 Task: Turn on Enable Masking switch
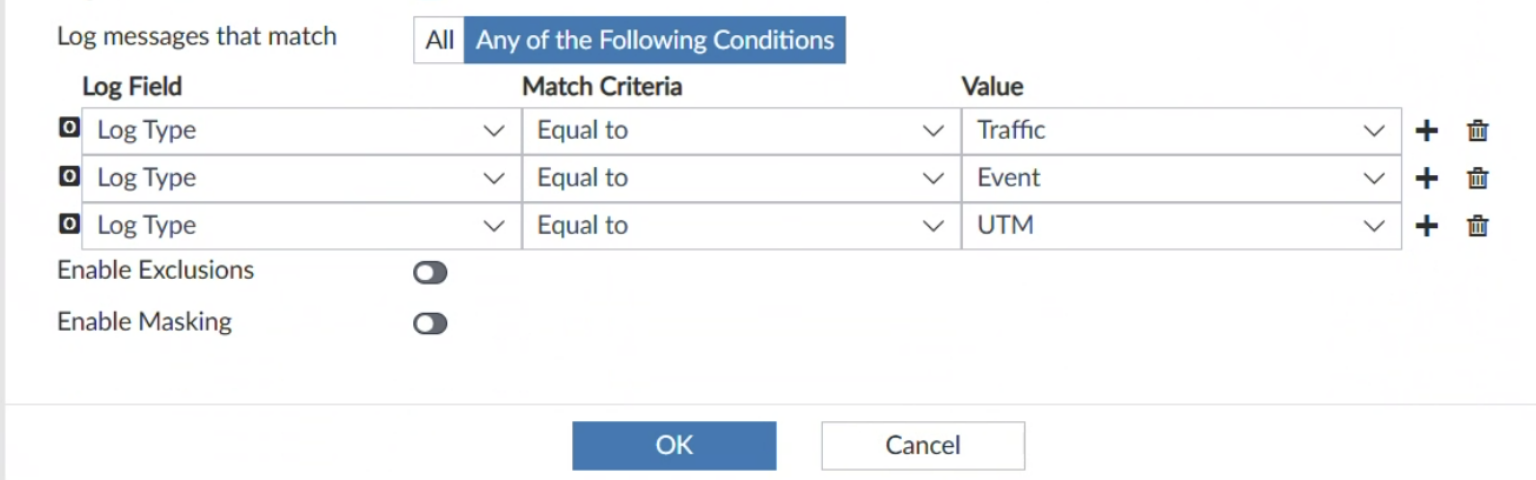pyautogui.click(x=430, y=324)
